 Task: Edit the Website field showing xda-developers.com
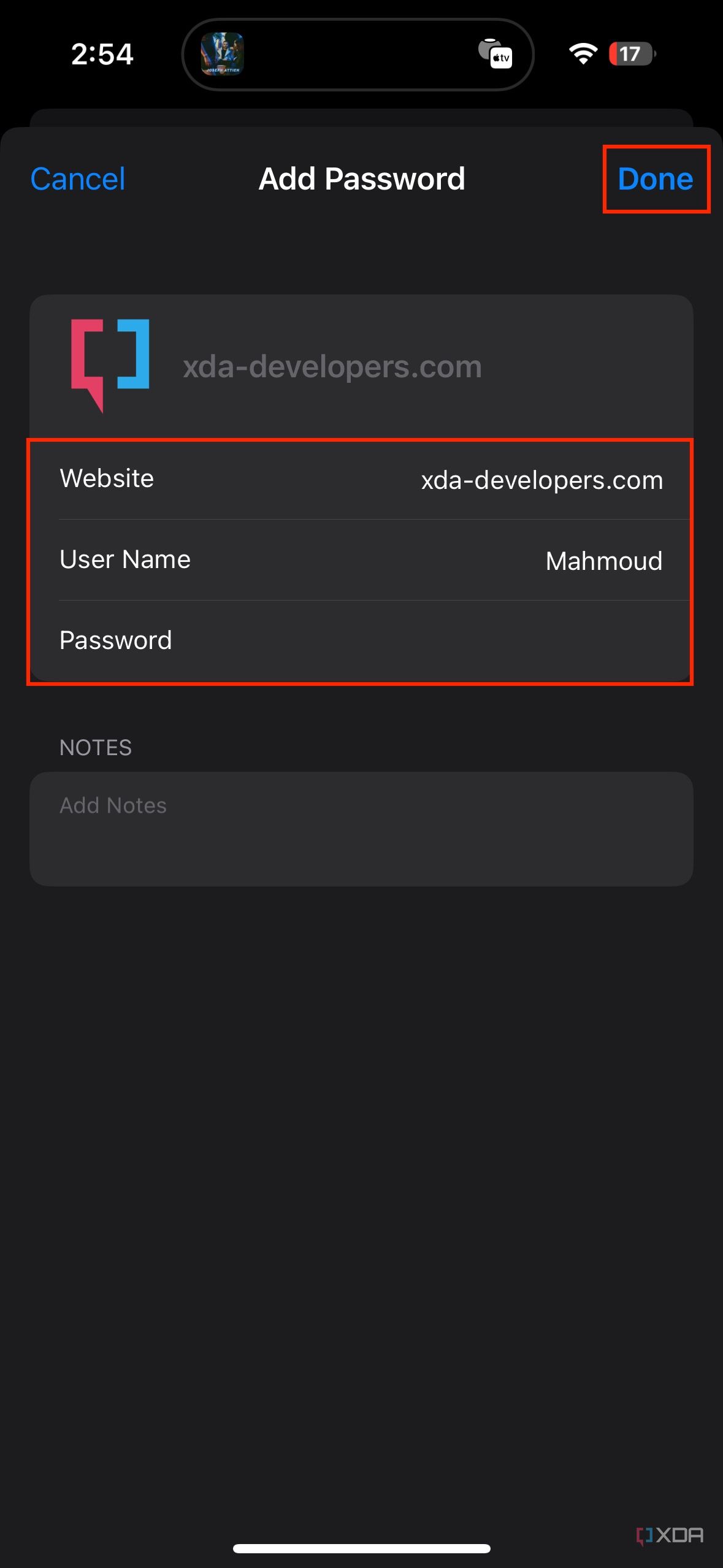[x=541, y=480]
